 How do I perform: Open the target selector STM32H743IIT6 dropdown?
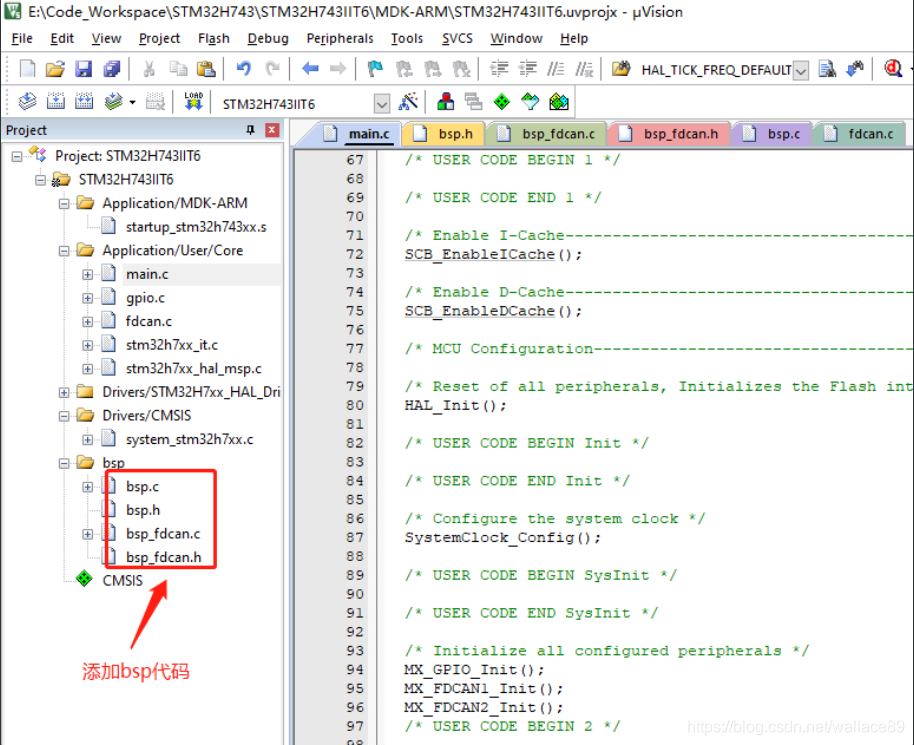pos(382,104)
